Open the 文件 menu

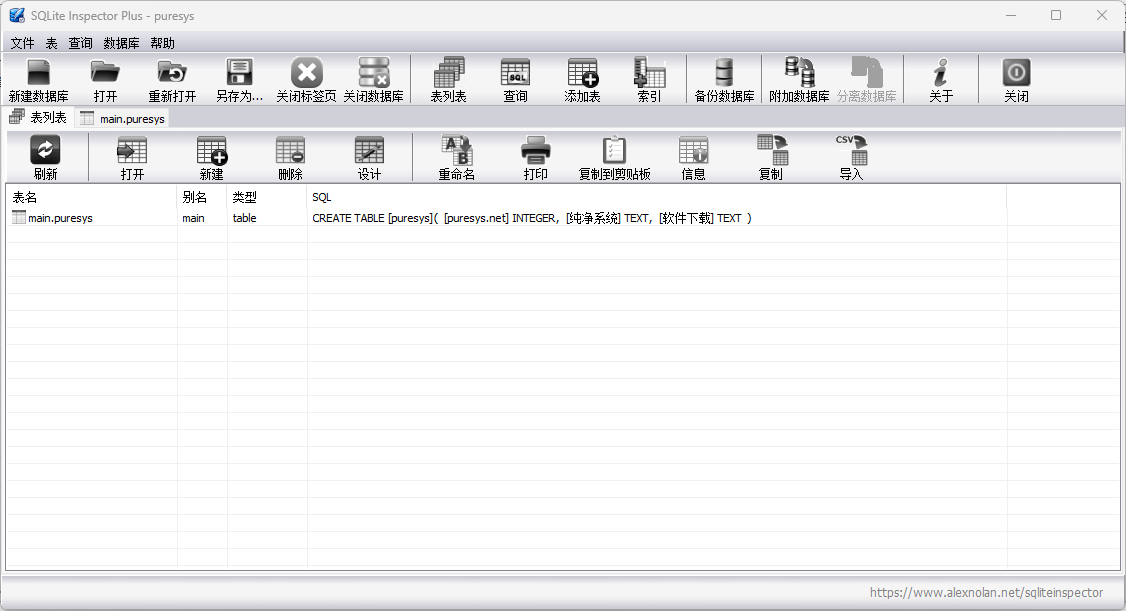[x=22, y=43]
